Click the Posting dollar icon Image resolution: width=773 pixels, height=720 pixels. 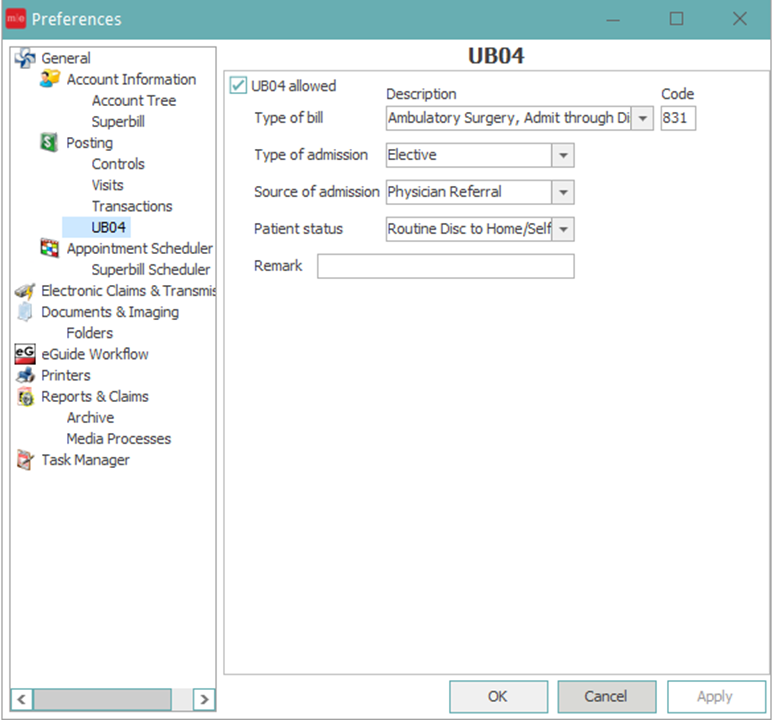49,143
